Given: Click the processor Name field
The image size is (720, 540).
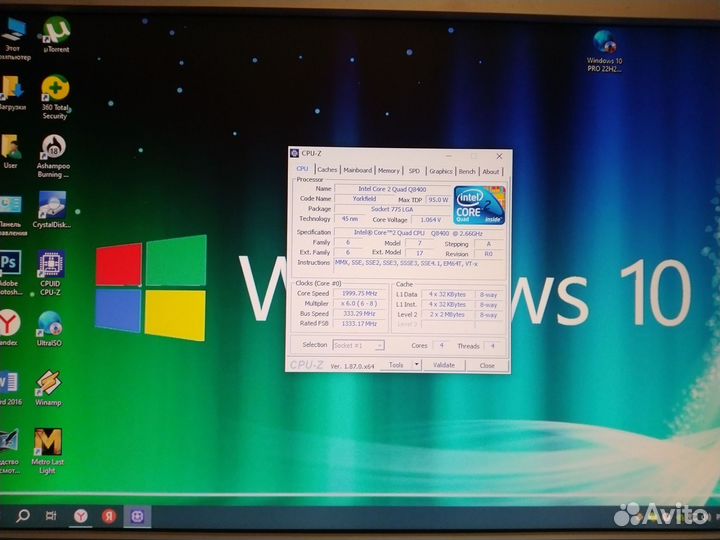Looking at the screenshot, I should [x=393, y=189].
